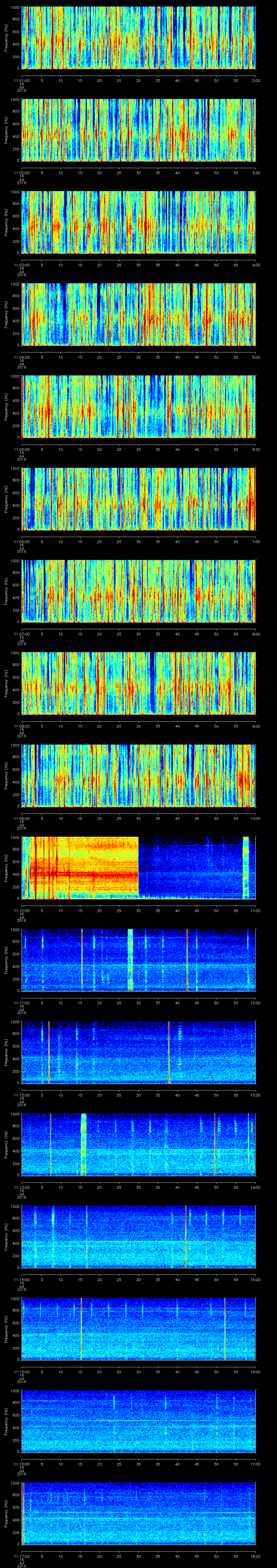Click the 11:08:00 start time label
This screenshot has height=1568, width=277.
(x=21, y=726)
